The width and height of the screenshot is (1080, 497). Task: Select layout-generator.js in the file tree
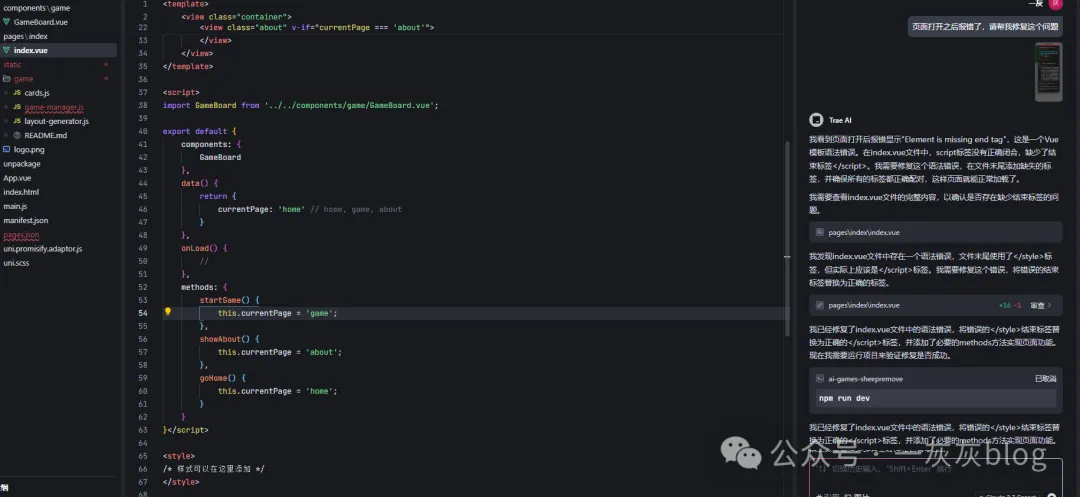pos(56,121)
